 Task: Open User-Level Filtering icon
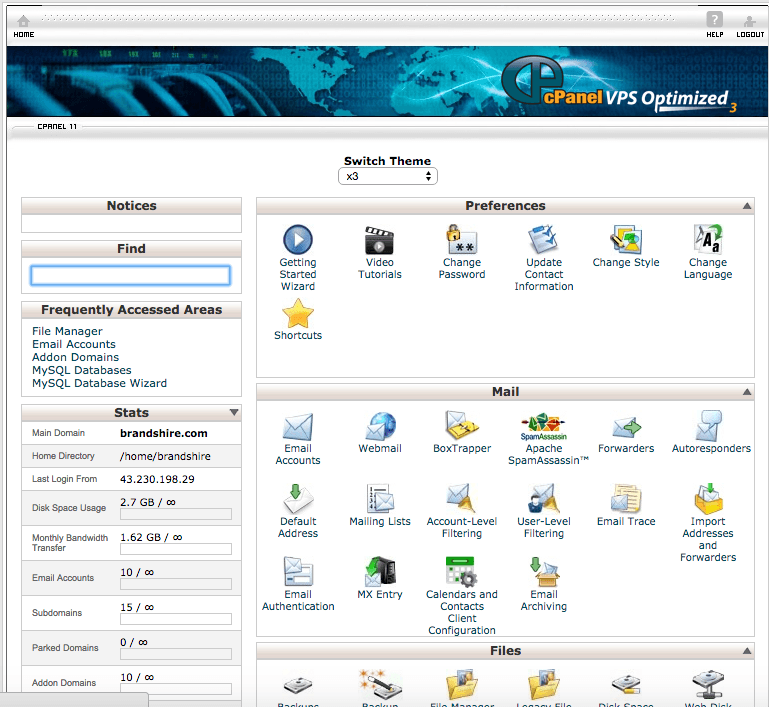pyautogui.click(x=543, y=499)
